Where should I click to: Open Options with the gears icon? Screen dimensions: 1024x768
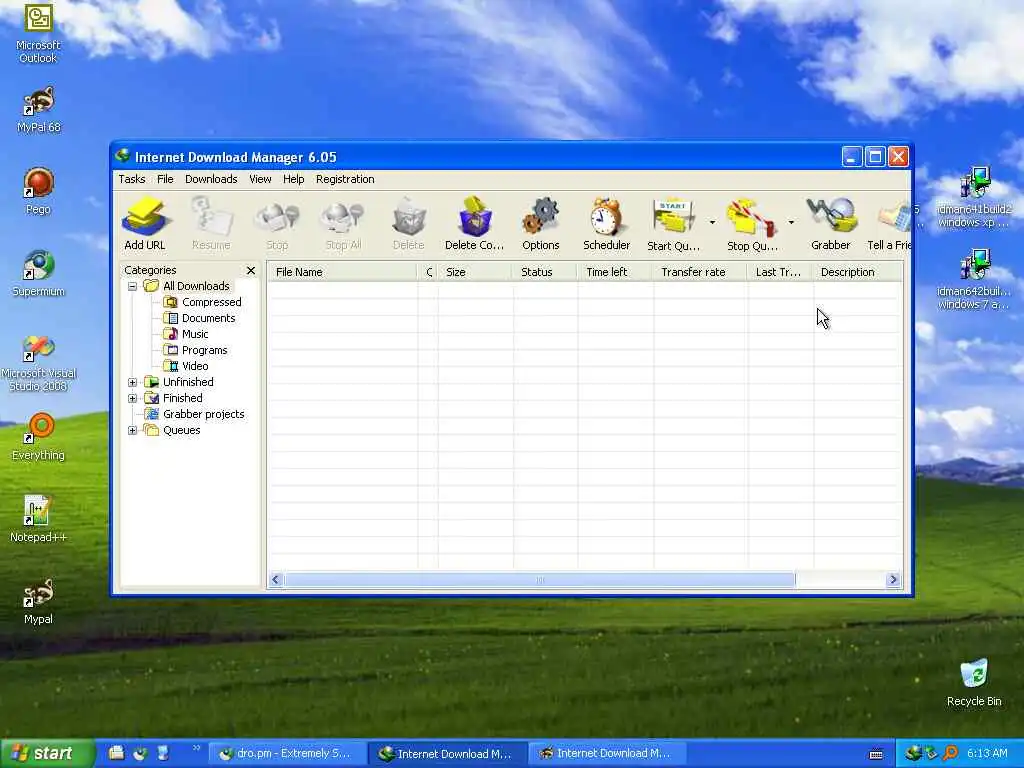[541, 224]
